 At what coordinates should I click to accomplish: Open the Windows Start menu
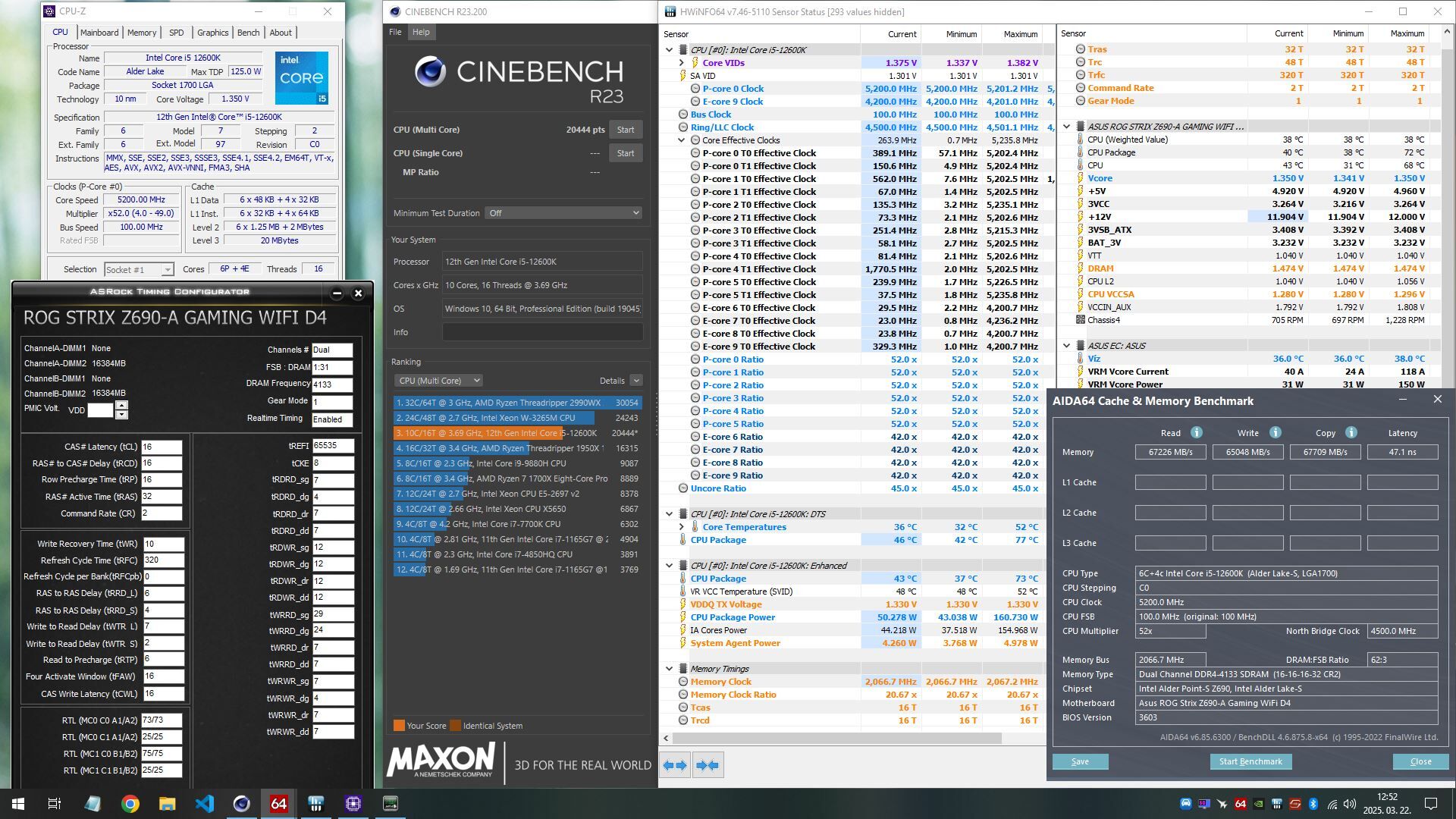[x=18, y=803]
